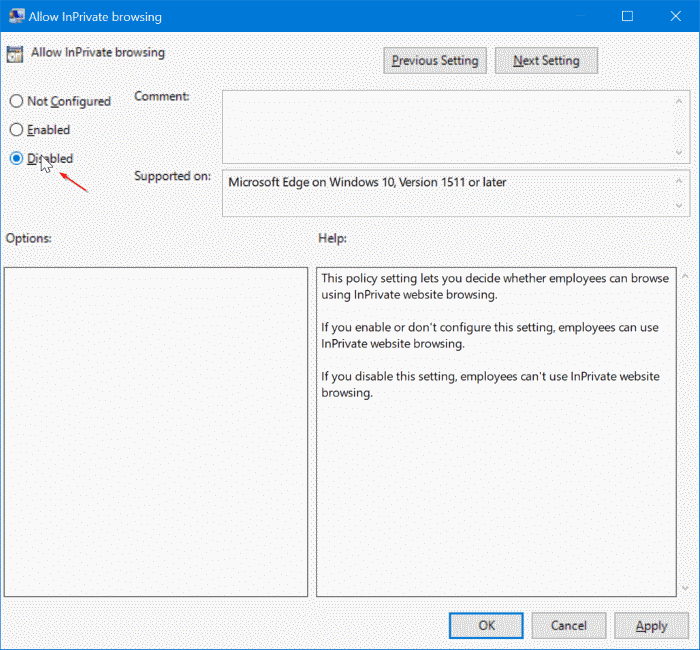700x650 pixels.
Task: Select the Not Configured radio button
Action: (15, 101)
